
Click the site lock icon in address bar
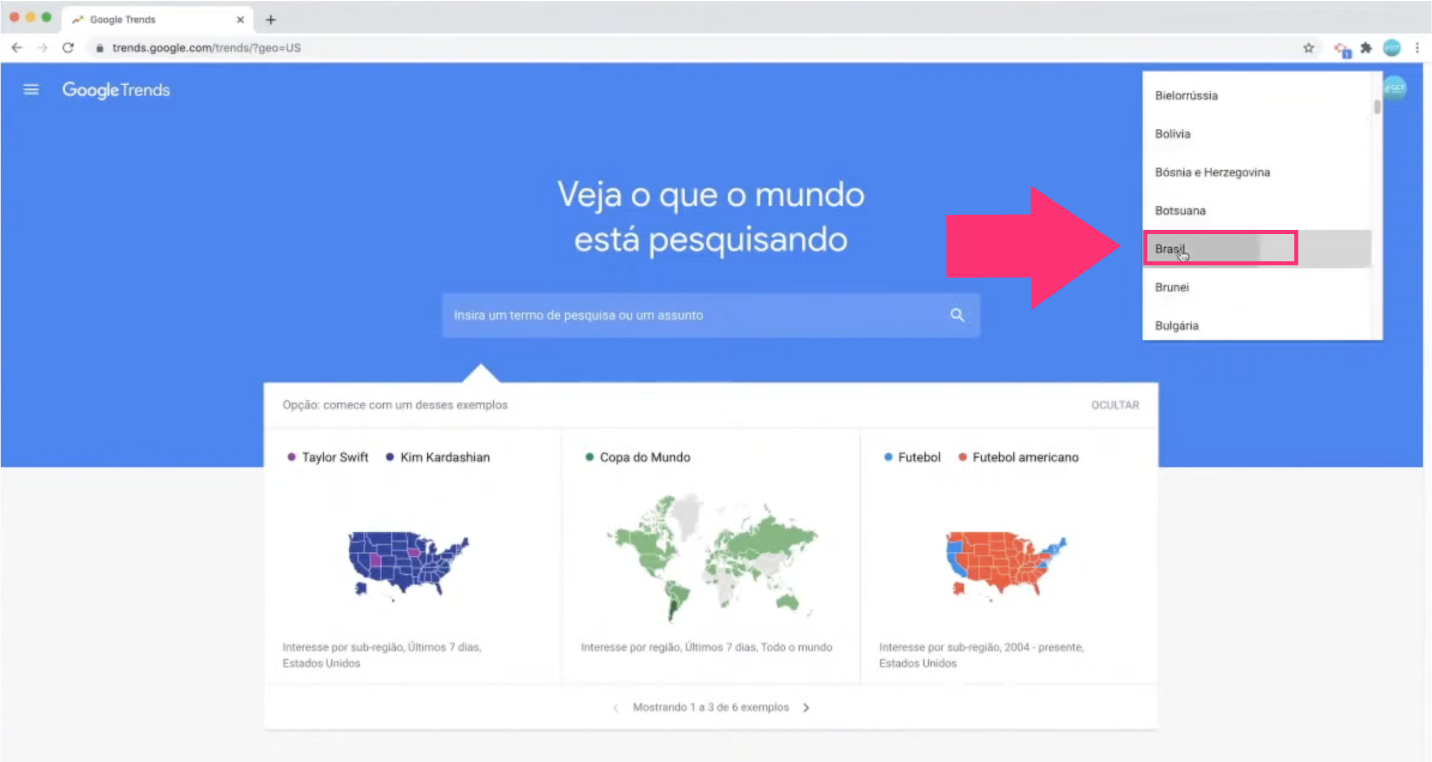99,47
